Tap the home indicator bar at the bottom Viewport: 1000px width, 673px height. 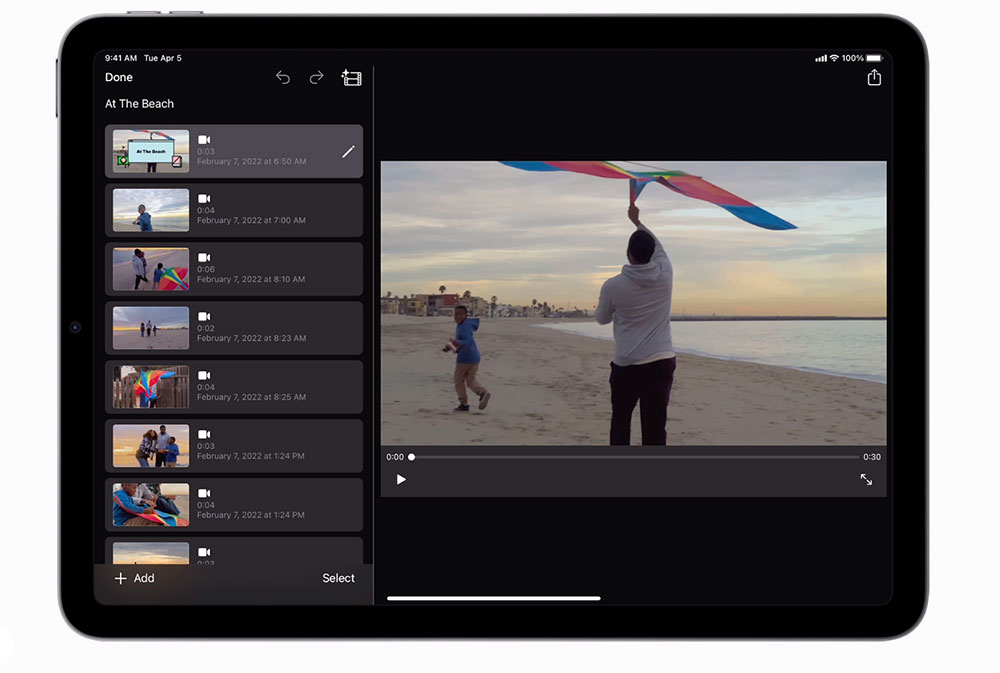tap(494, 598)
